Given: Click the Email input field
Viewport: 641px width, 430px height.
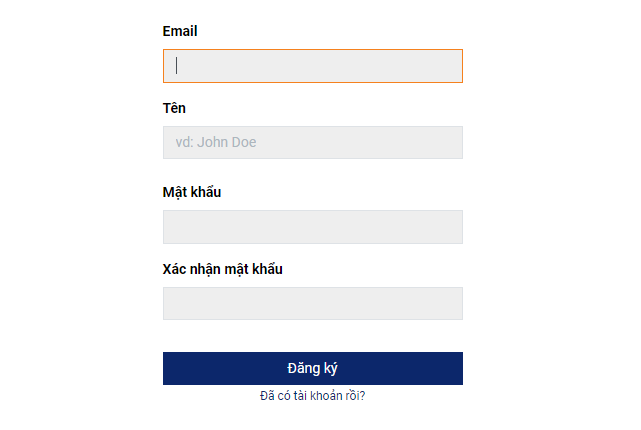Looking at the screenshot, I should coord(312,66).
